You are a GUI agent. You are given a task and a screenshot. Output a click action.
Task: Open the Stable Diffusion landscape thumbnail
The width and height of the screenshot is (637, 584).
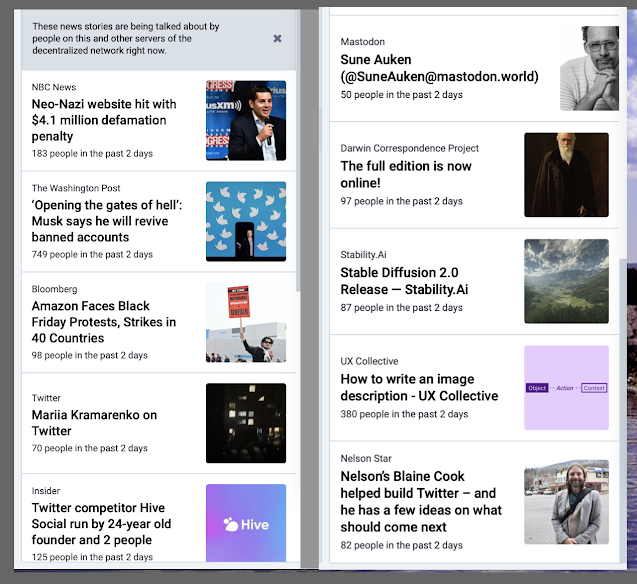pyautogui.click(x=566, y=281)
